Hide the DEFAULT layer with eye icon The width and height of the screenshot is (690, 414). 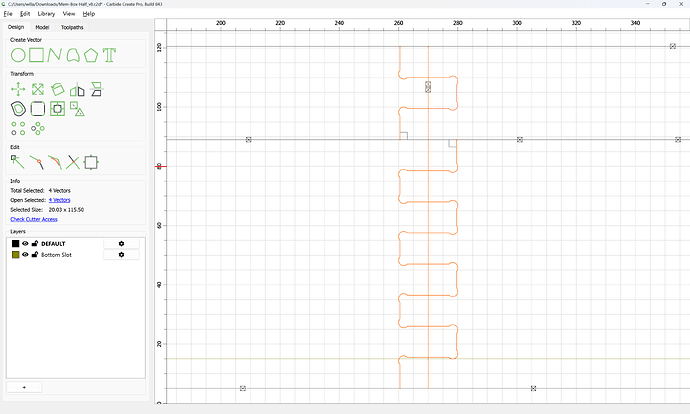(x=26, y=243)
